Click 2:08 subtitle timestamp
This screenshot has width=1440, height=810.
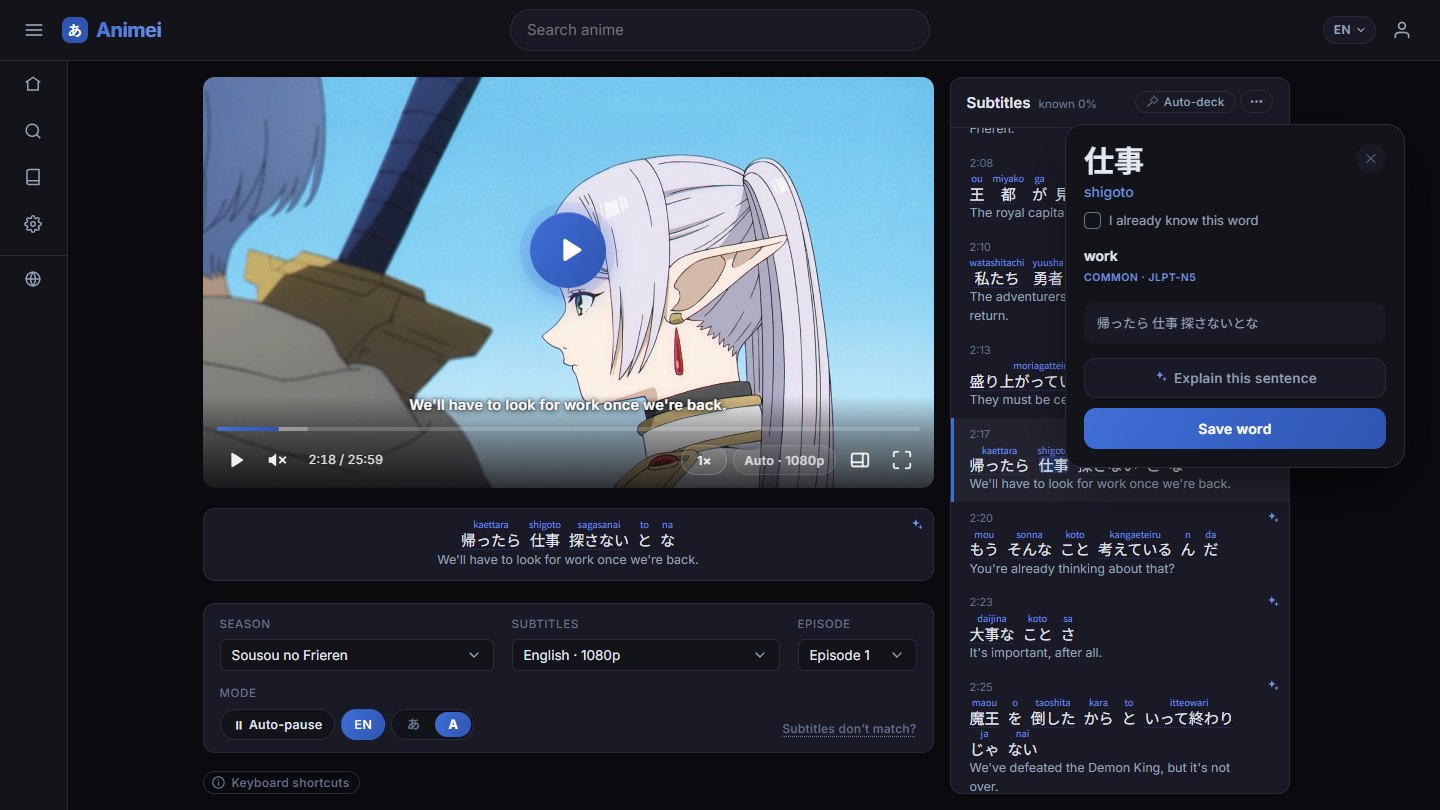(980, 163)
